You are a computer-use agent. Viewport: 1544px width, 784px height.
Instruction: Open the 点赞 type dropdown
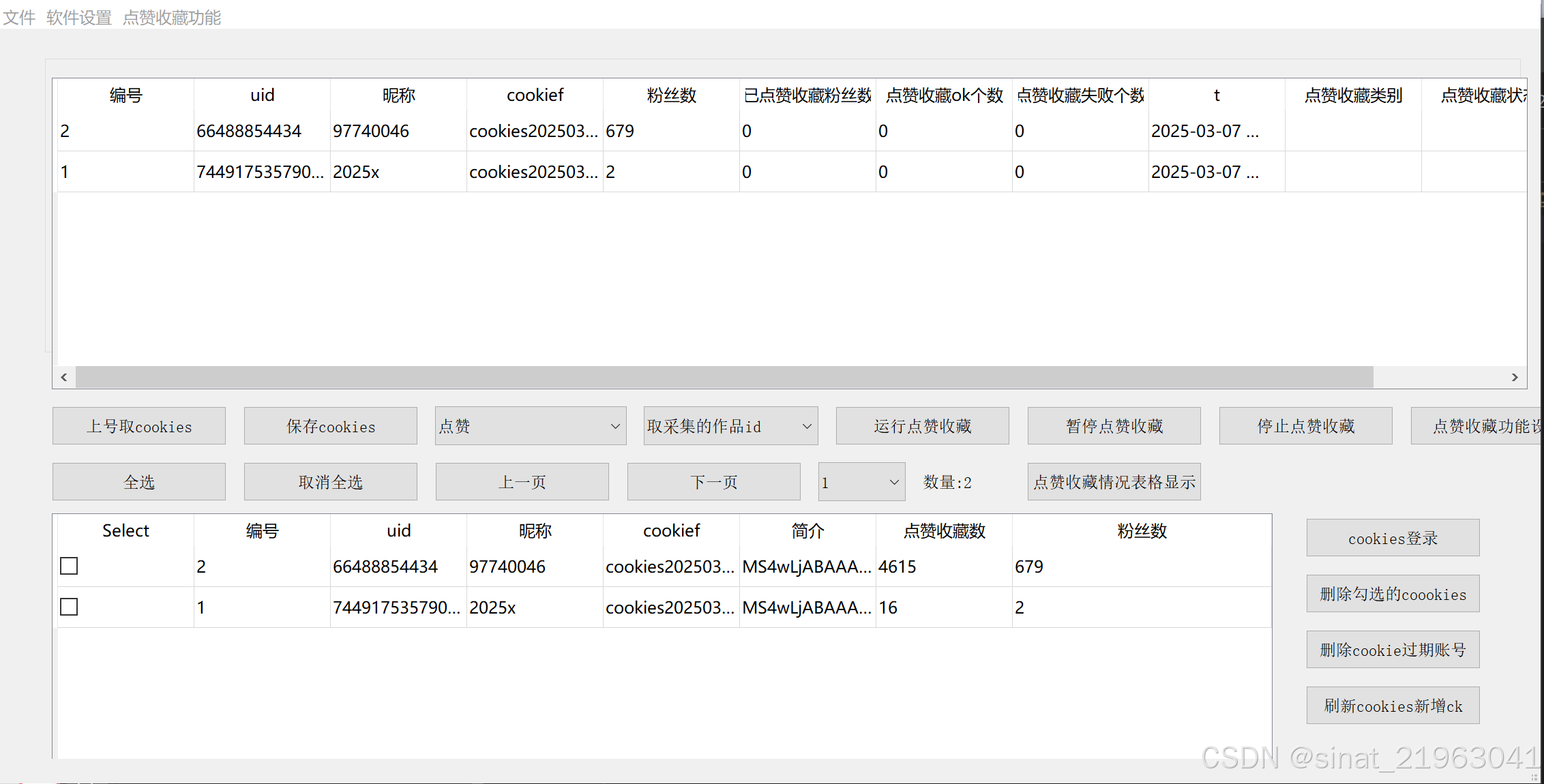530,426
